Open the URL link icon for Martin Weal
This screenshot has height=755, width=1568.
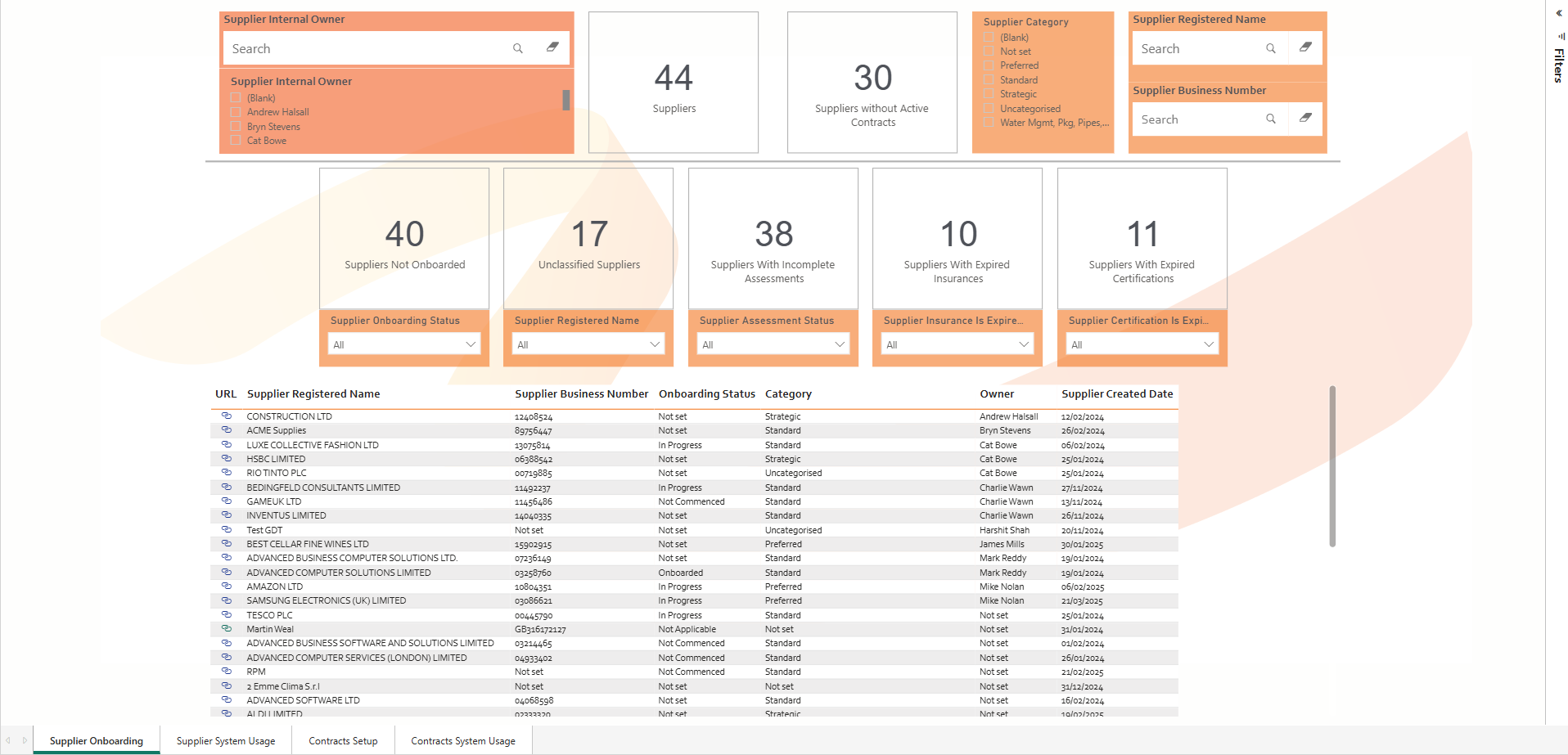[227, 629]
